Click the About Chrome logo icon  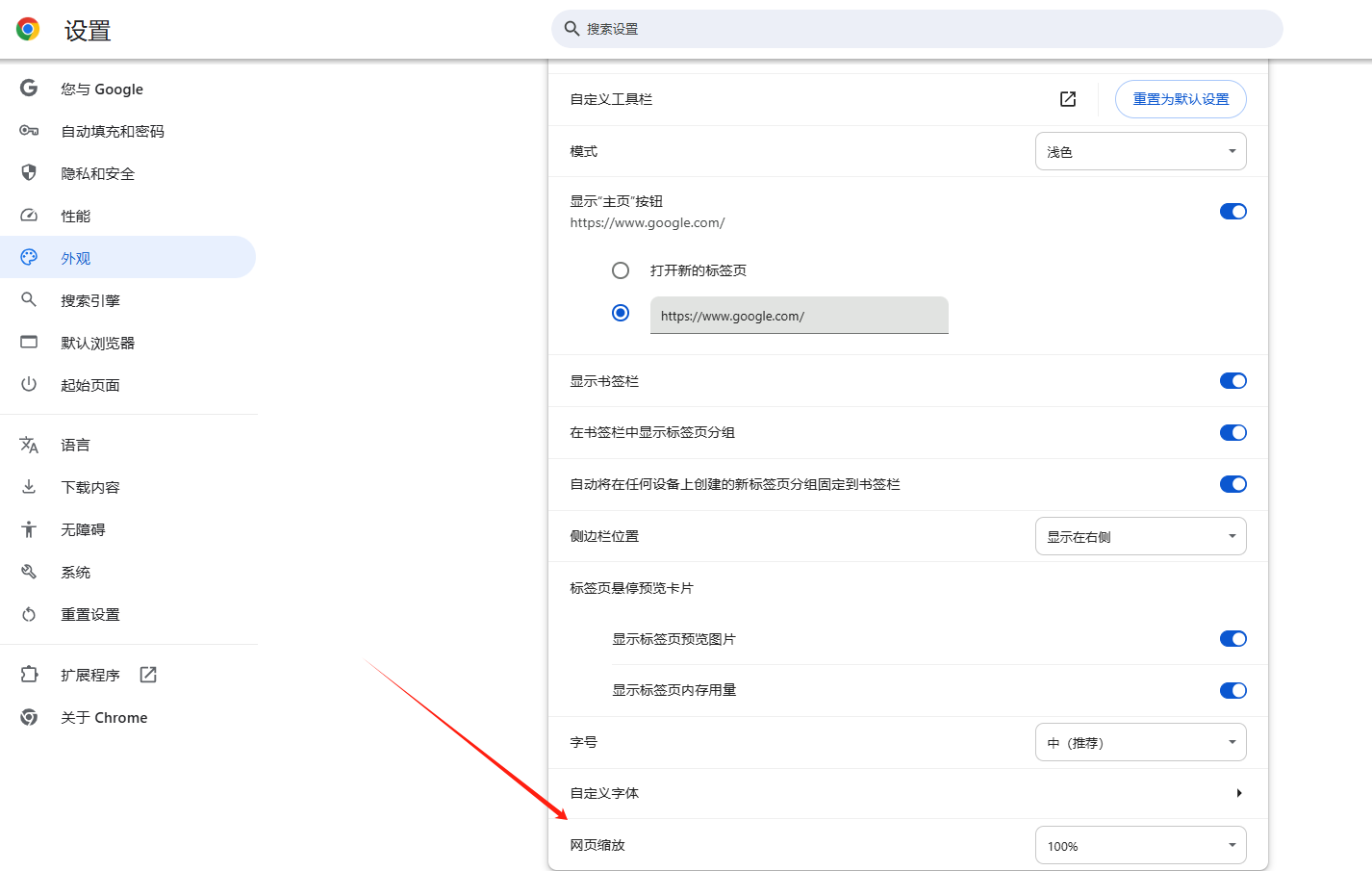[29, 717]
